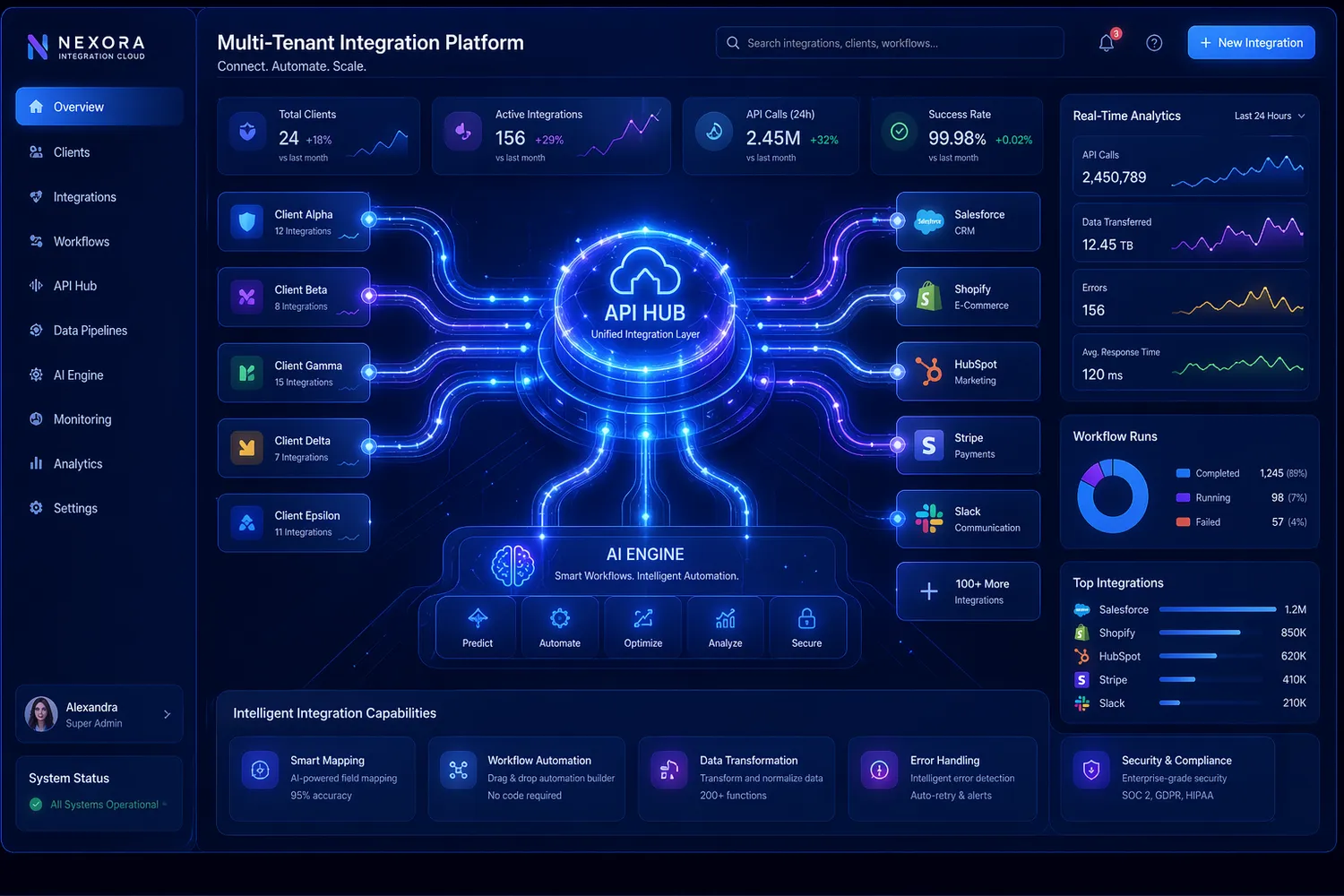Click 'Running' in Workflow Runs legend

1213,498
